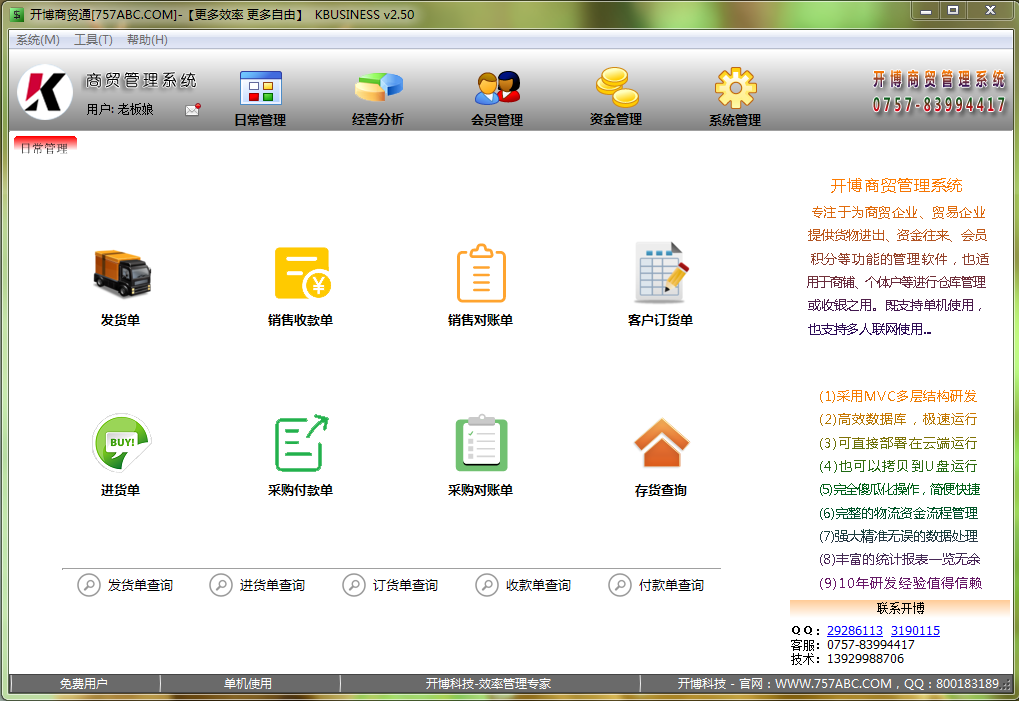
Task: Open 进货单 BUY icon
Action: pos(122,442)
